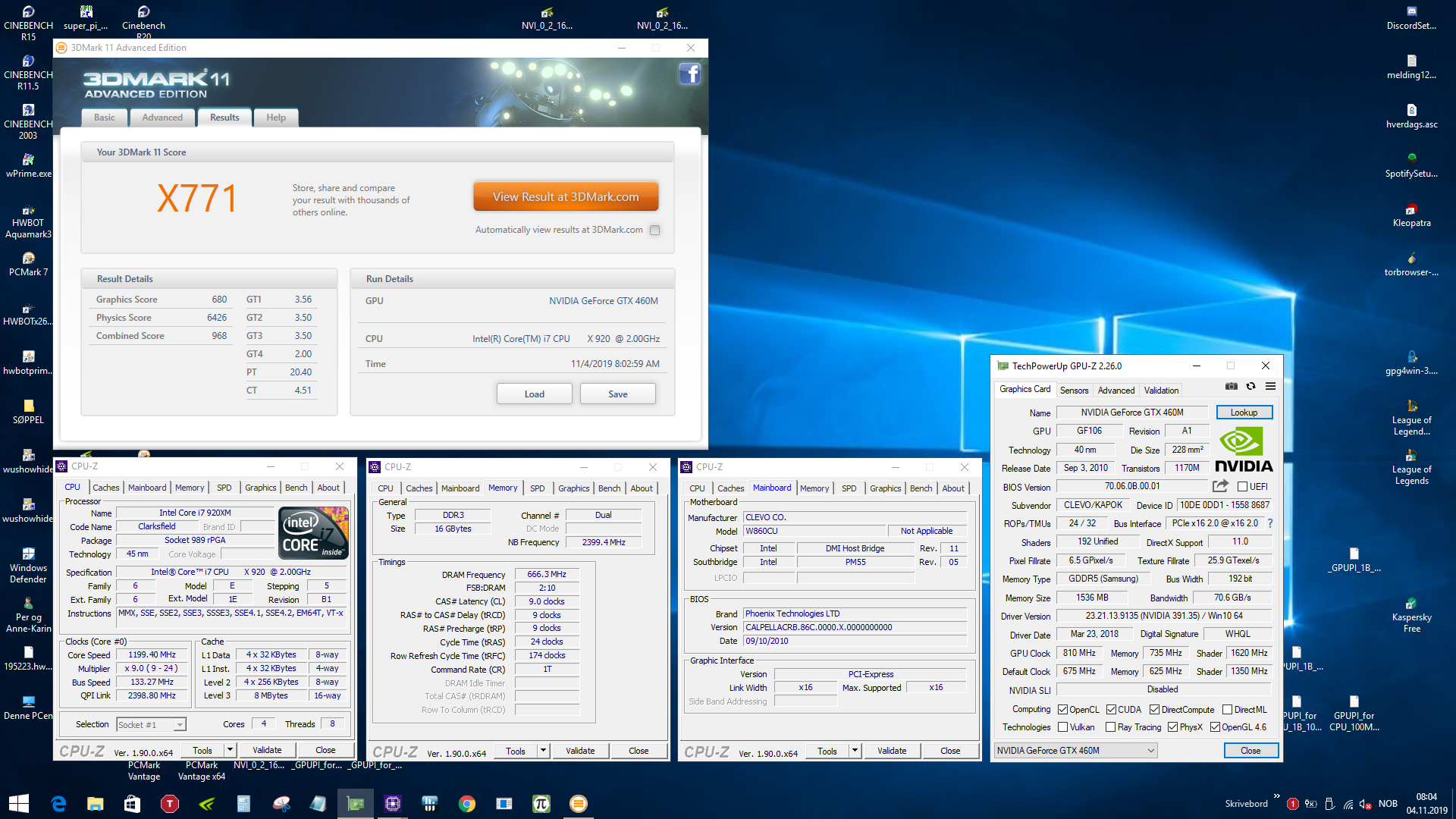Image resolution: width=1456 pixels, height=819 pixels.
Task: Click the NVIDIA GeForce icon in taskbar
Action: pyautogui.click(x=207, y=804)
